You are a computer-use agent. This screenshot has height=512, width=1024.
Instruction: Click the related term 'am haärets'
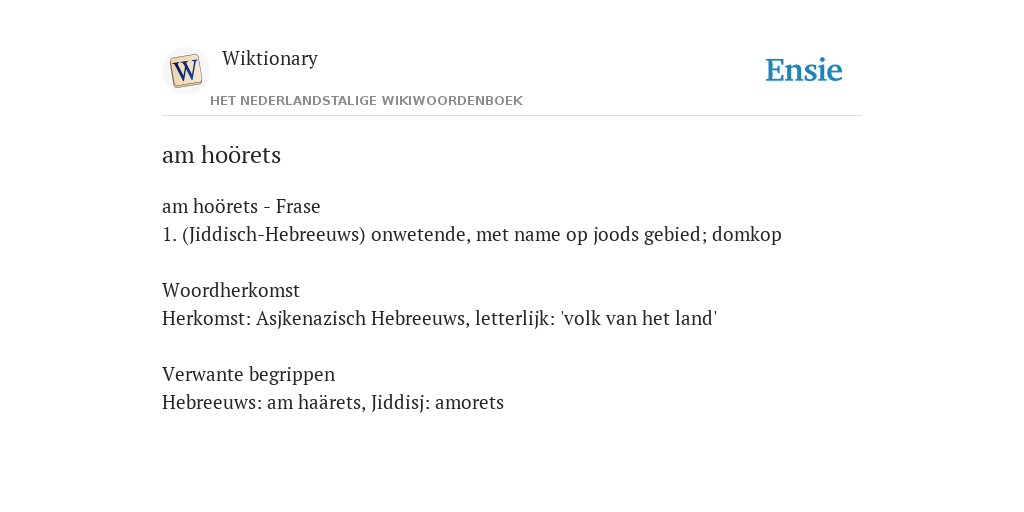[x=316, y=402]
